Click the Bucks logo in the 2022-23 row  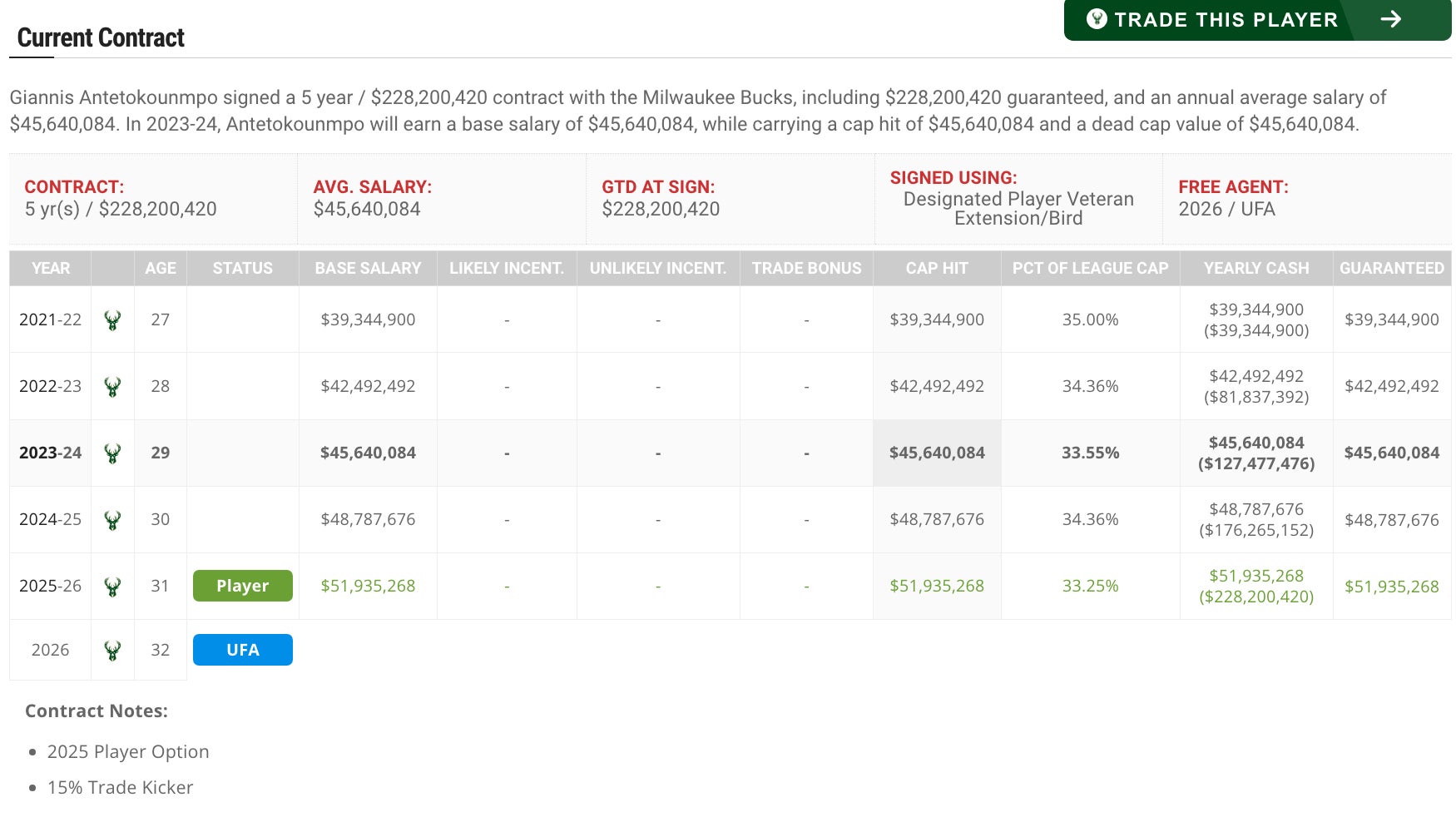[x=112, y=387]
